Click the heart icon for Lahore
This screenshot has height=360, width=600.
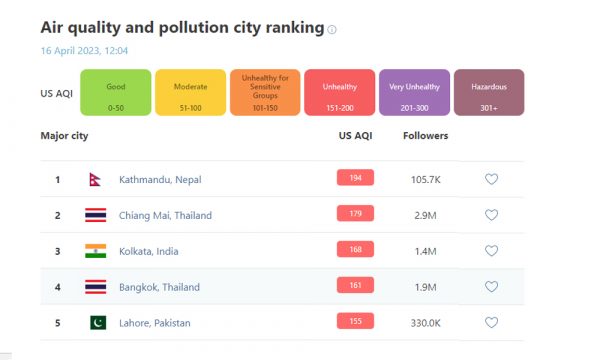491,323
